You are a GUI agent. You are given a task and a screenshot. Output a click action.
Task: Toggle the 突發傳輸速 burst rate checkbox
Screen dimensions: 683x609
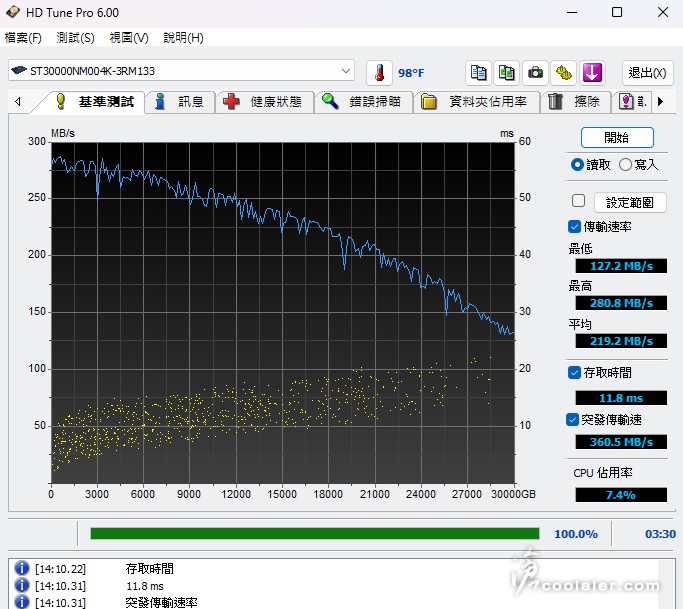[x=572, y=420]
